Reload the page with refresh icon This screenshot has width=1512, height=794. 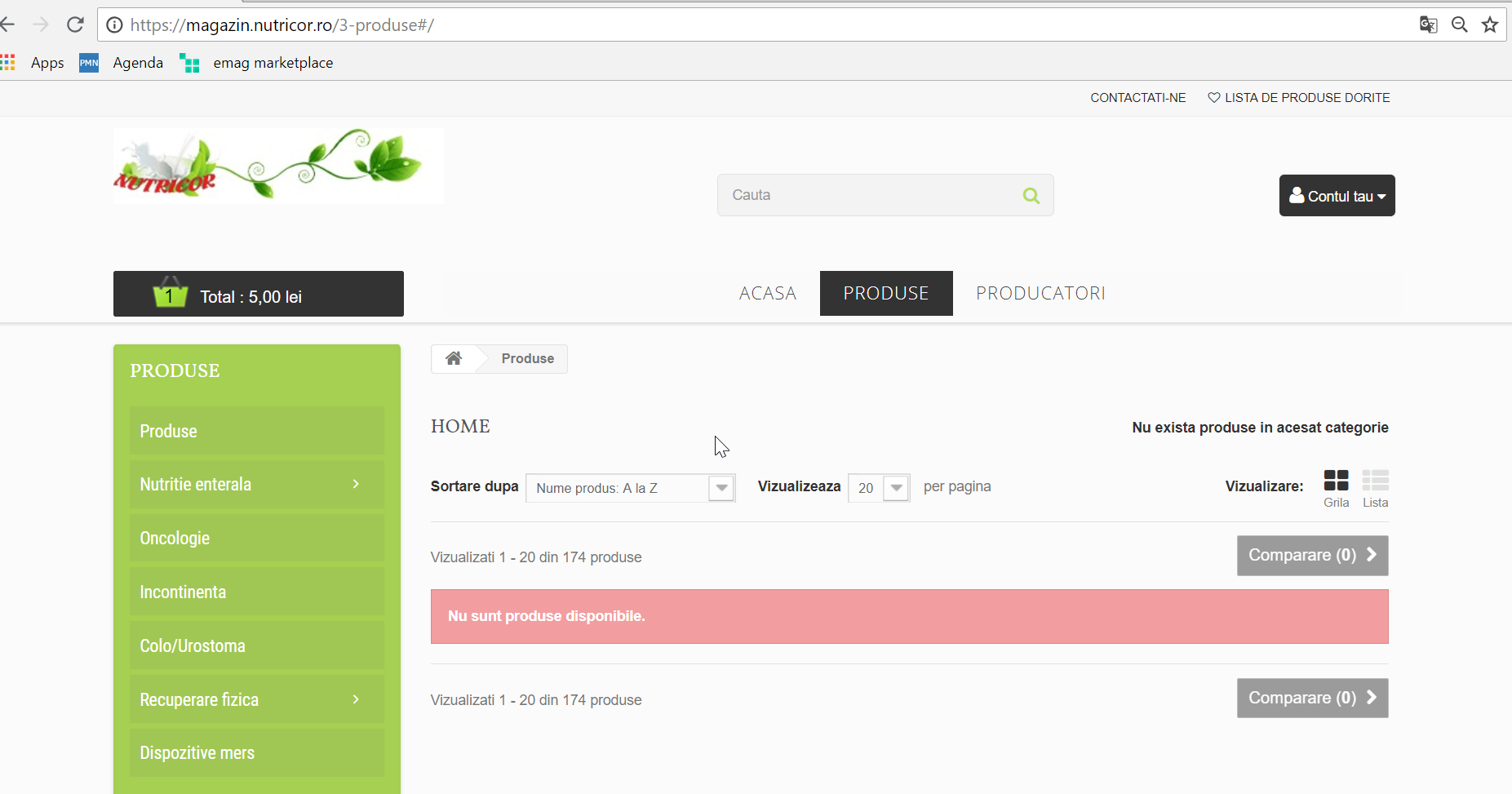click(75, 24)
